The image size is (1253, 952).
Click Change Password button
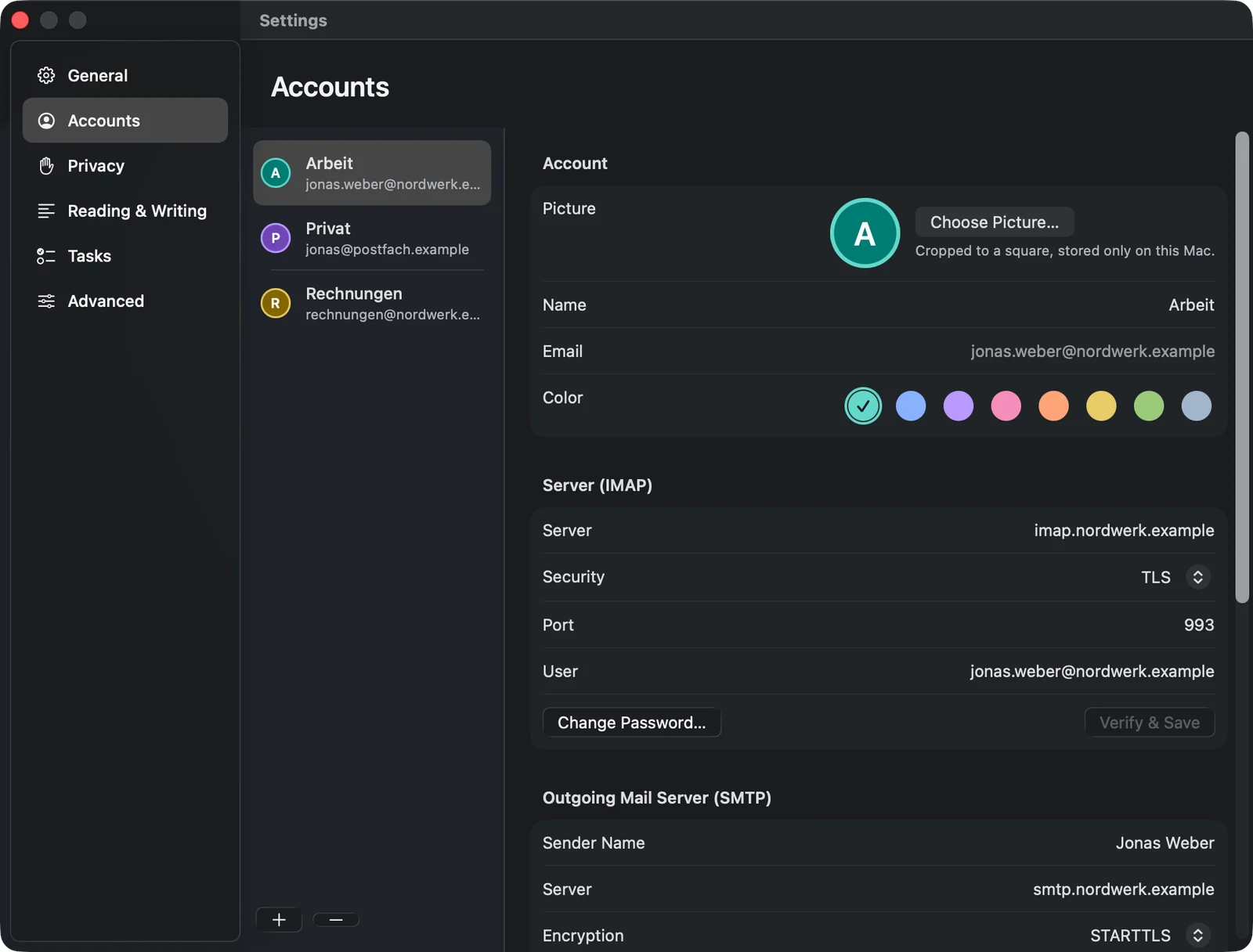pyautogui.click(x=632, y=723)
